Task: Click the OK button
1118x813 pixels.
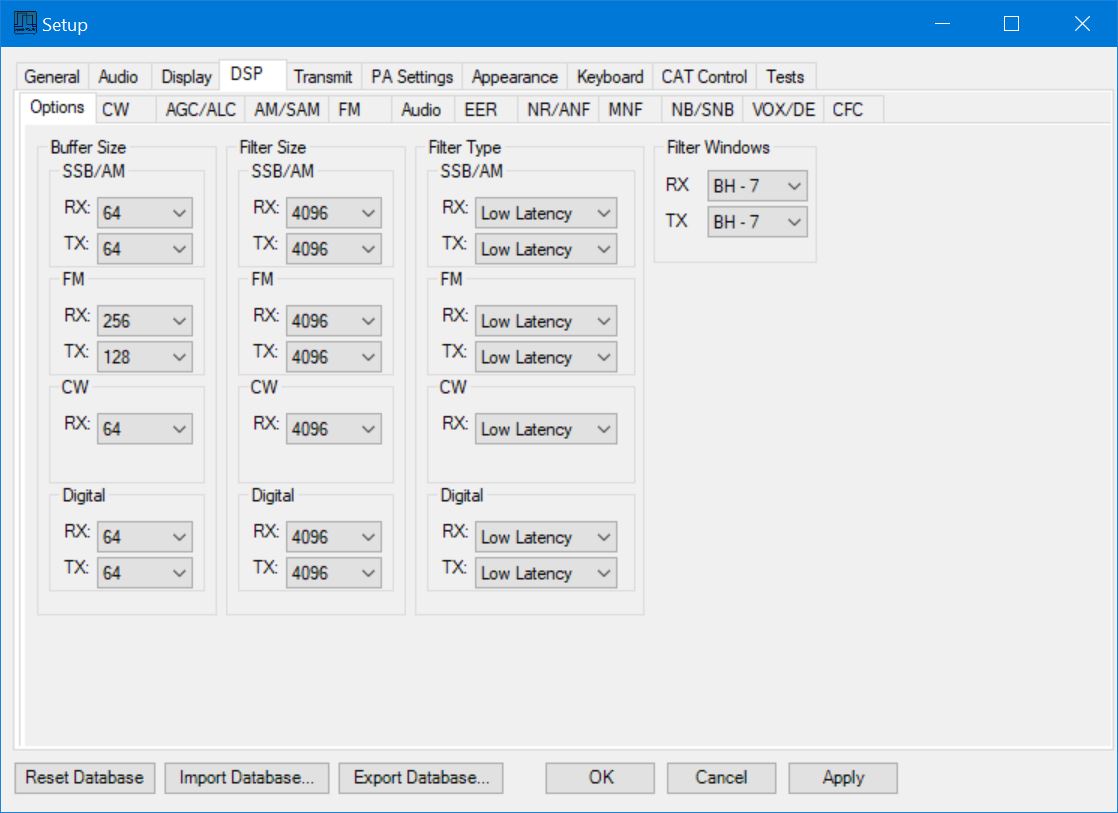Action: click(x=600, y=778)
